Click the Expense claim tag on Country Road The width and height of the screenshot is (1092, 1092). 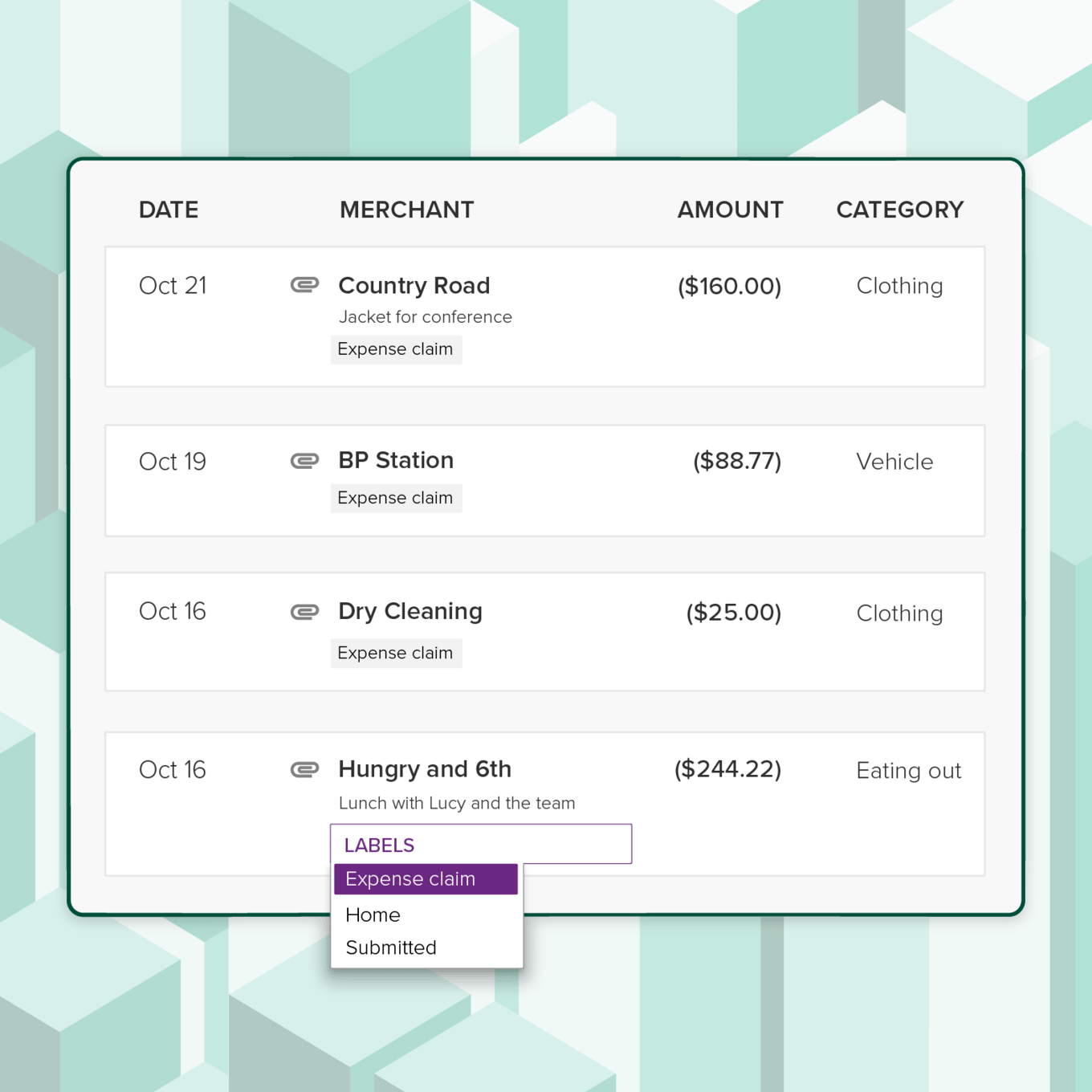pyautogui.click(x=396, y=348)
